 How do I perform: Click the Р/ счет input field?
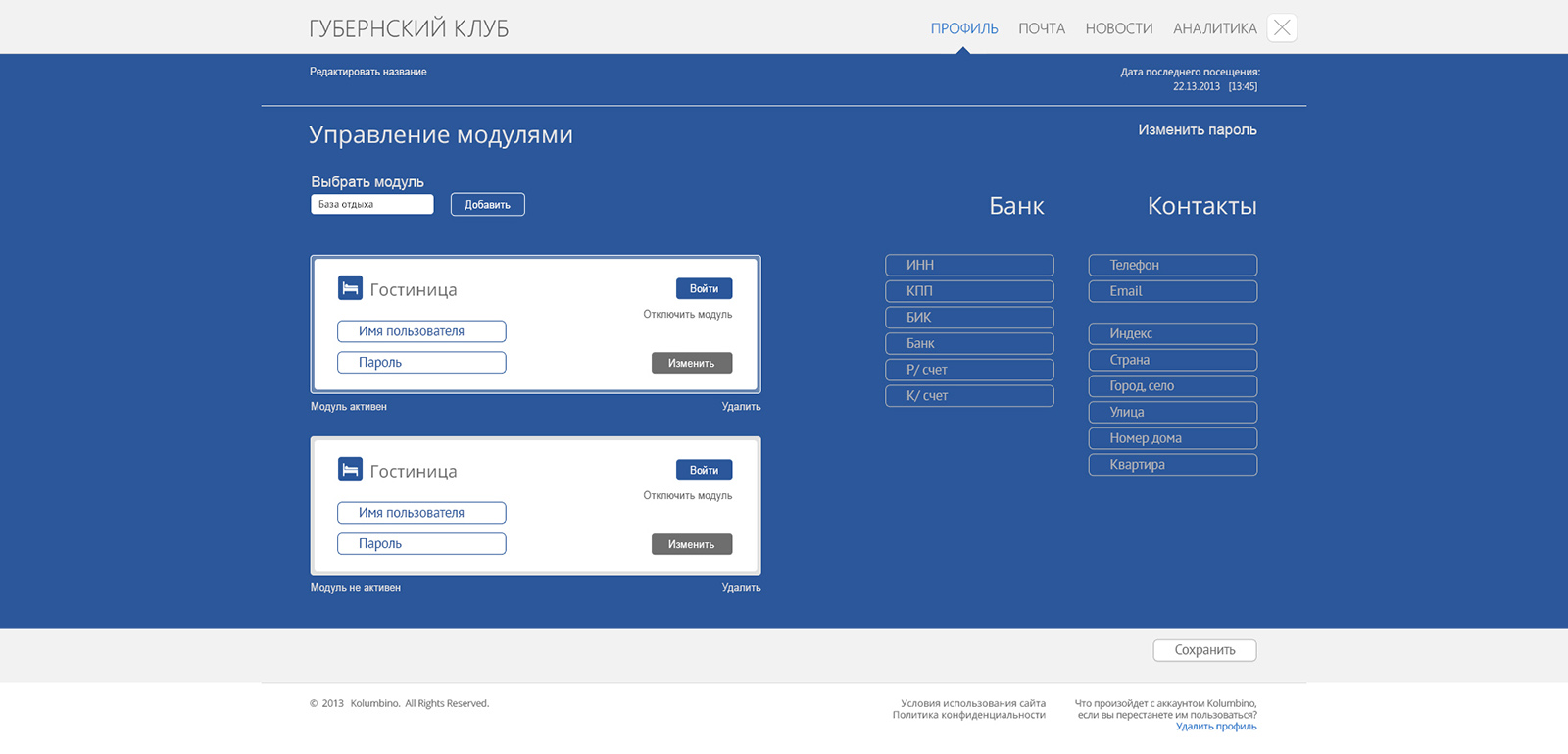[x=969, y=370]
